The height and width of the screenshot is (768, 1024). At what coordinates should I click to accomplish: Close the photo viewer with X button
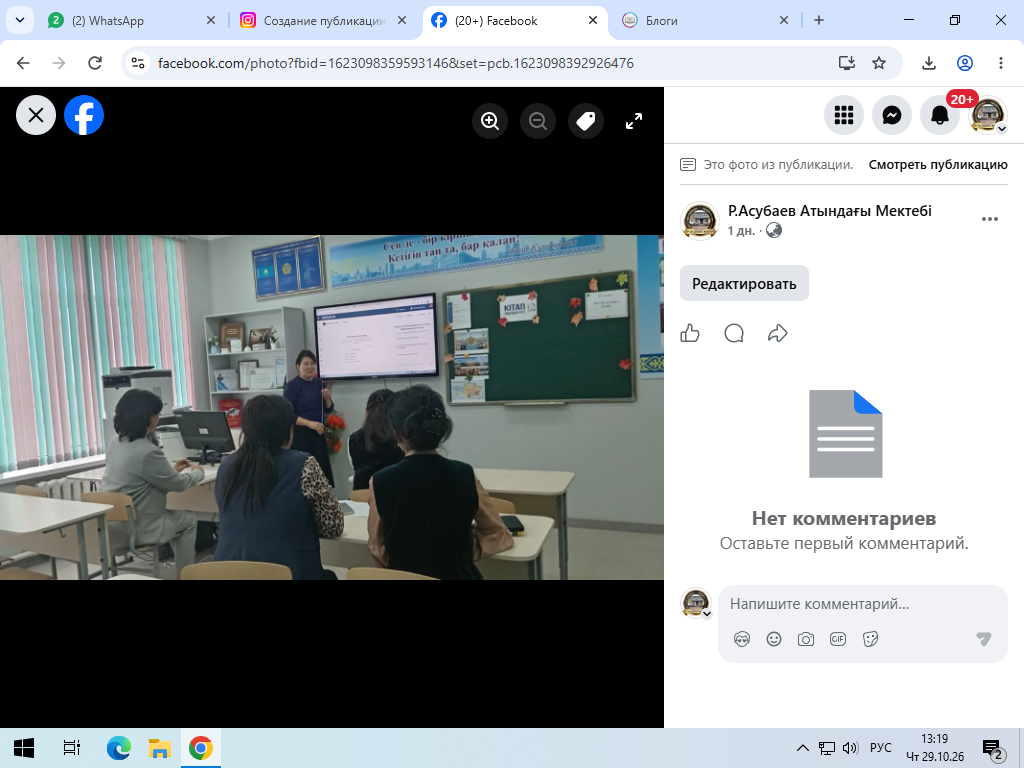tap(36, 116)
